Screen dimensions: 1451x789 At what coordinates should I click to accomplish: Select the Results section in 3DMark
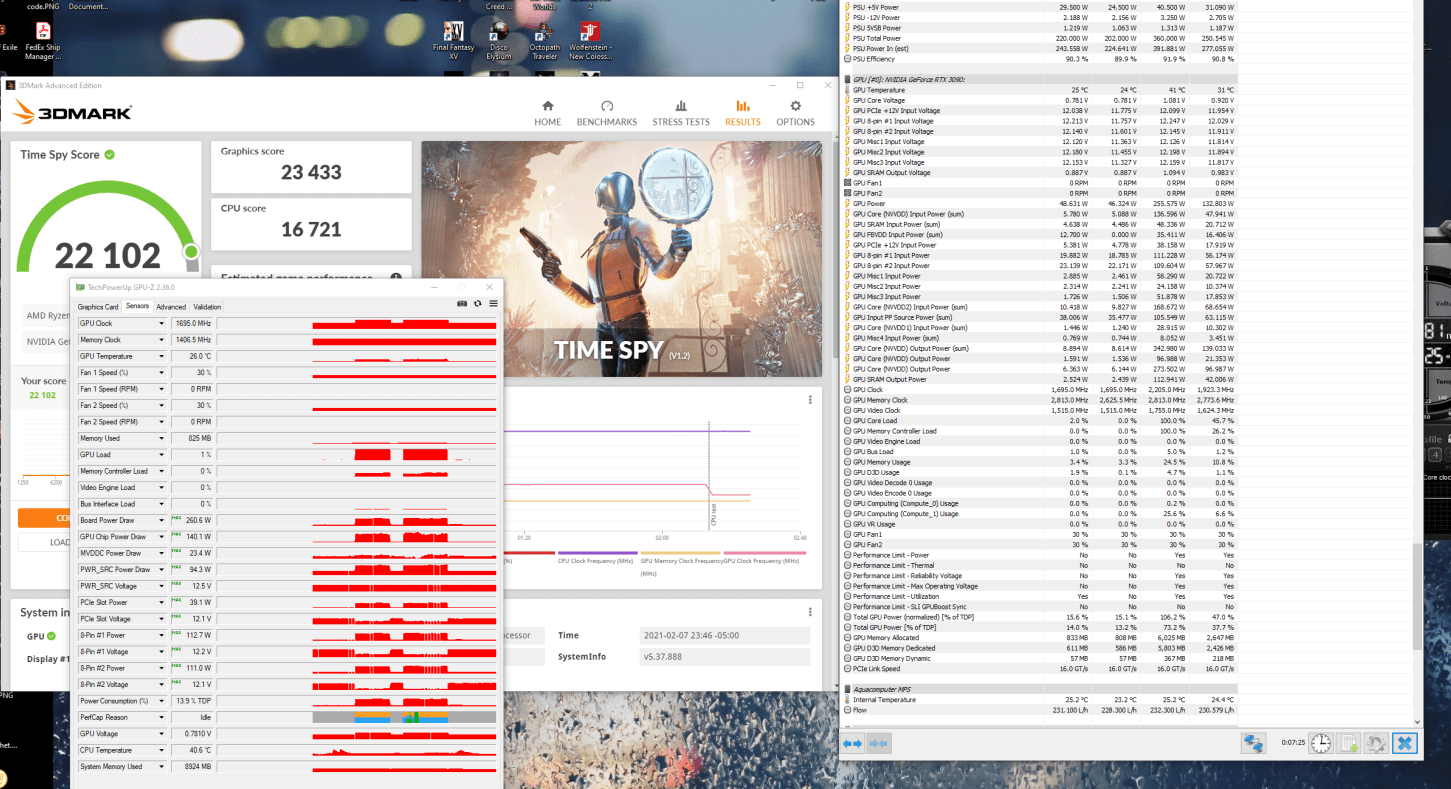coord(742,112)
